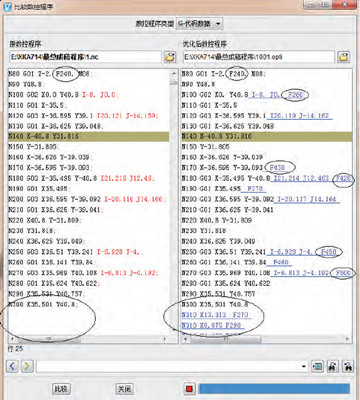Click the last binoculars find-next icon

tap(348, 367)
